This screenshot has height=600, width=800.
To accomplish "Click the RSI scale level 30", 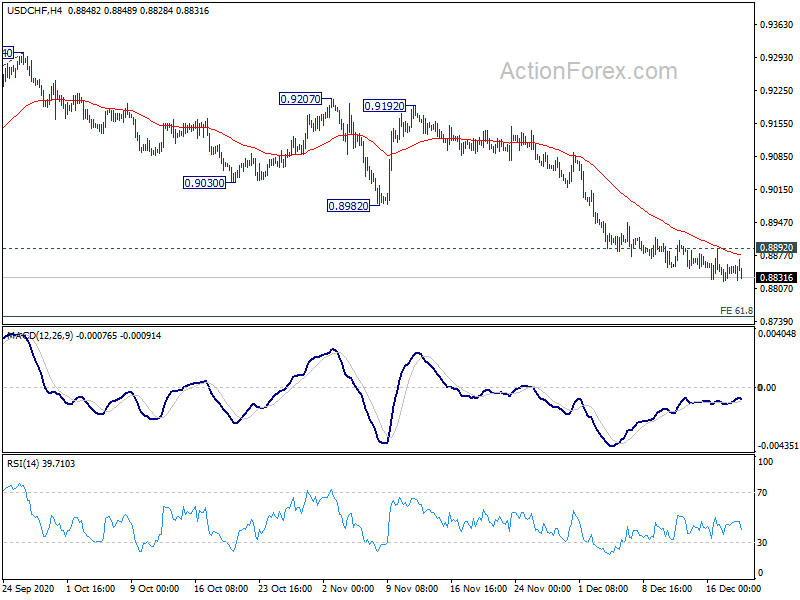I will (x=762, y=542).
